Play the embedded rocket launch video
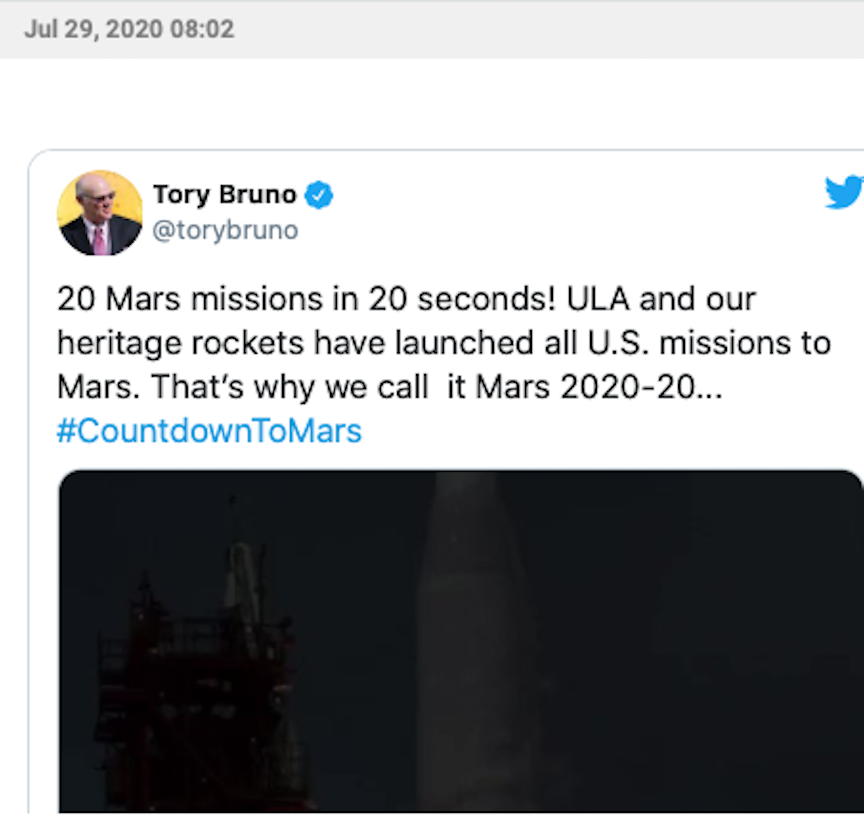 coord(460,640)
